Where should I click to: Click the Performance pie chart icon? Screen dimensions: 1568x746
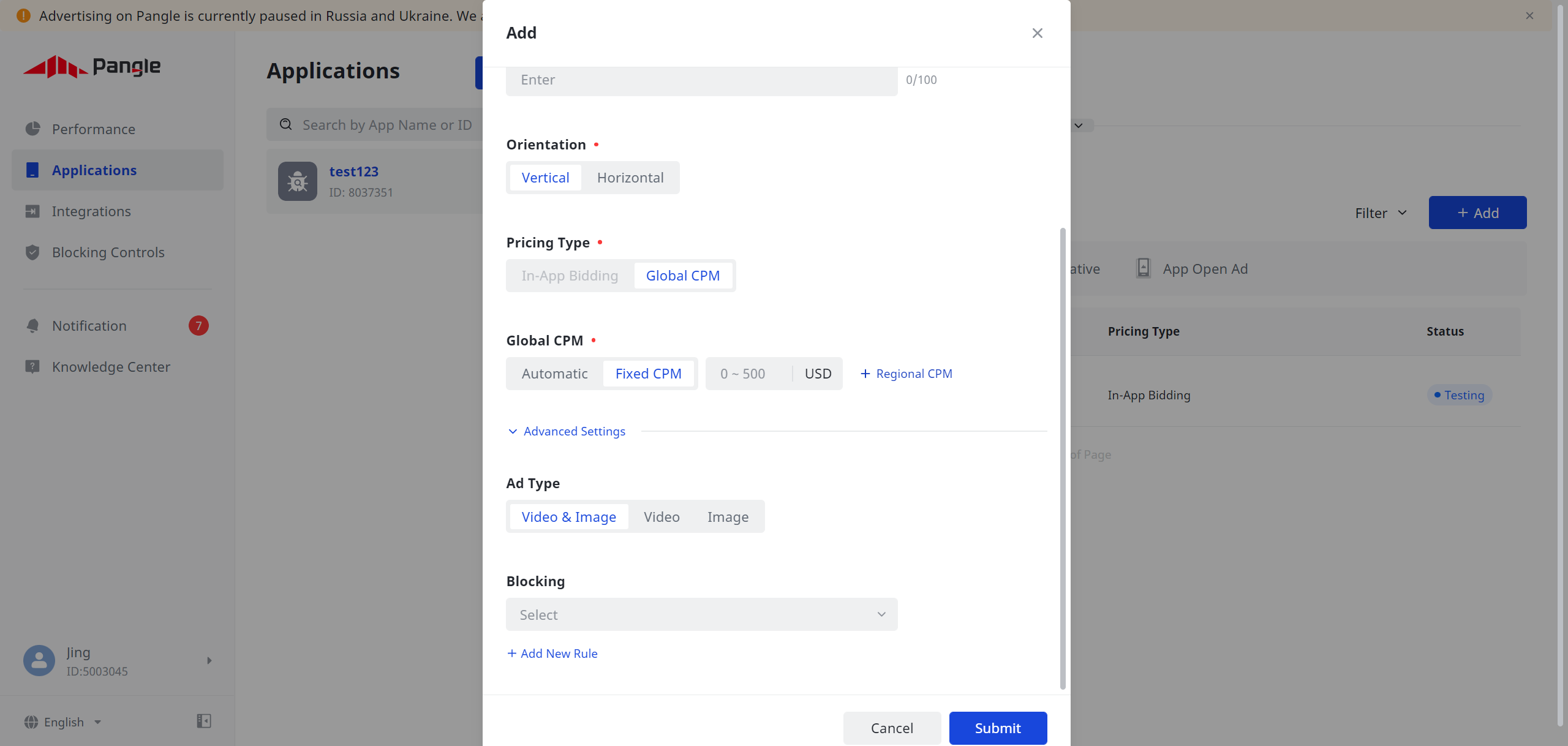32,129
